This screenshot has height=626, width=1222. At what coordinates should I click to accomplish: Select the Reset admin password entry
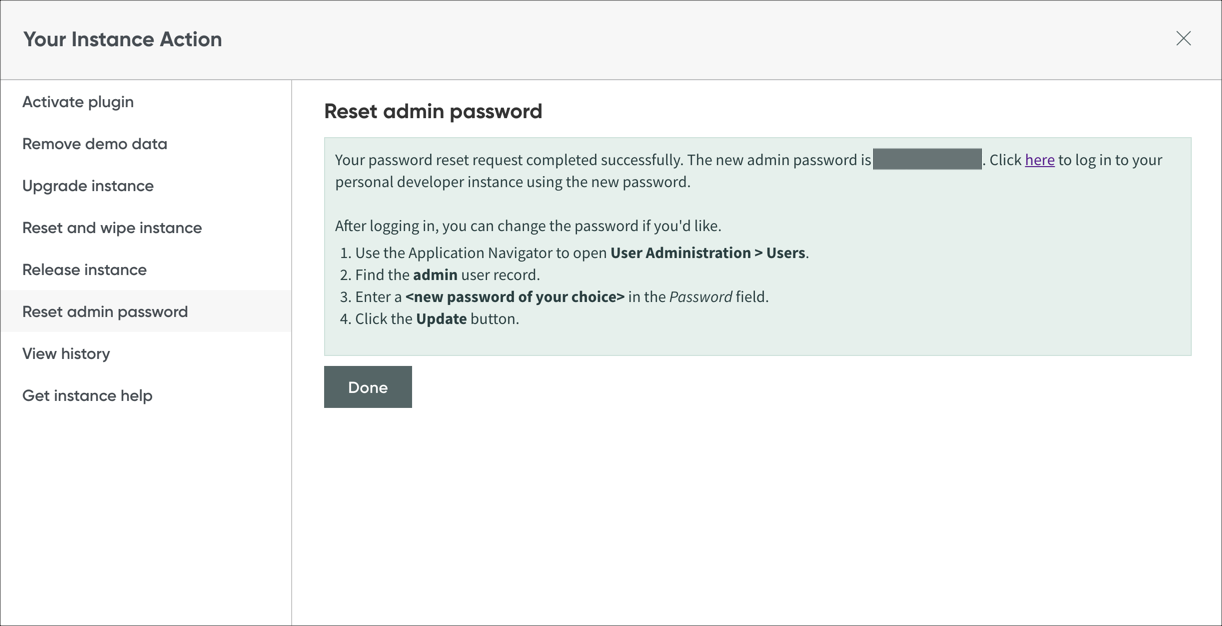(104, 311)
